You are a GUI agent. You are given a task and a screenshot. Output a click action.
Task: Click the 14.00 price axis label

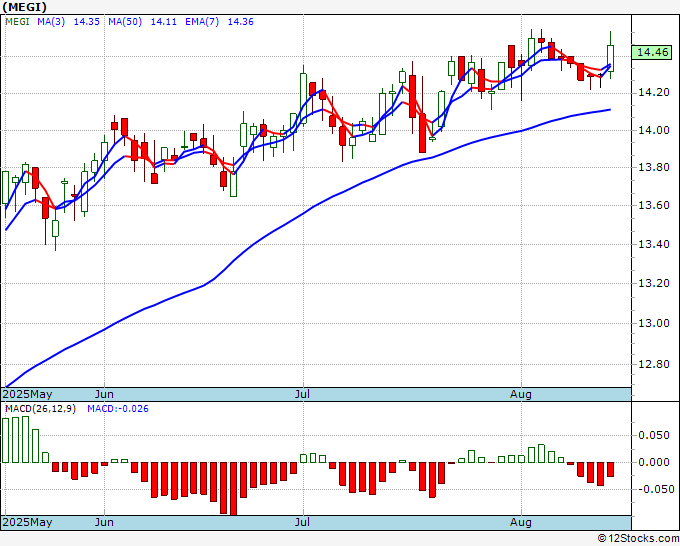tap(654, 130)
